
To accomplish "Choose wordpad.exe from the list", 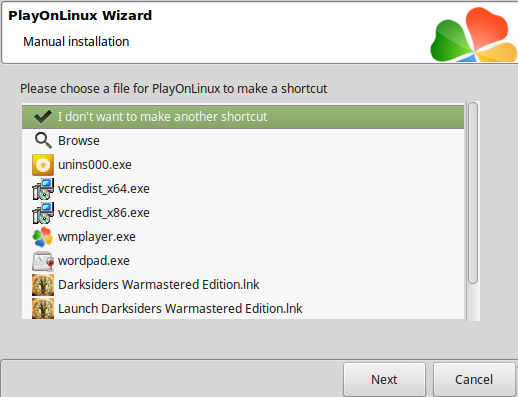I will [x=243, y=261].
